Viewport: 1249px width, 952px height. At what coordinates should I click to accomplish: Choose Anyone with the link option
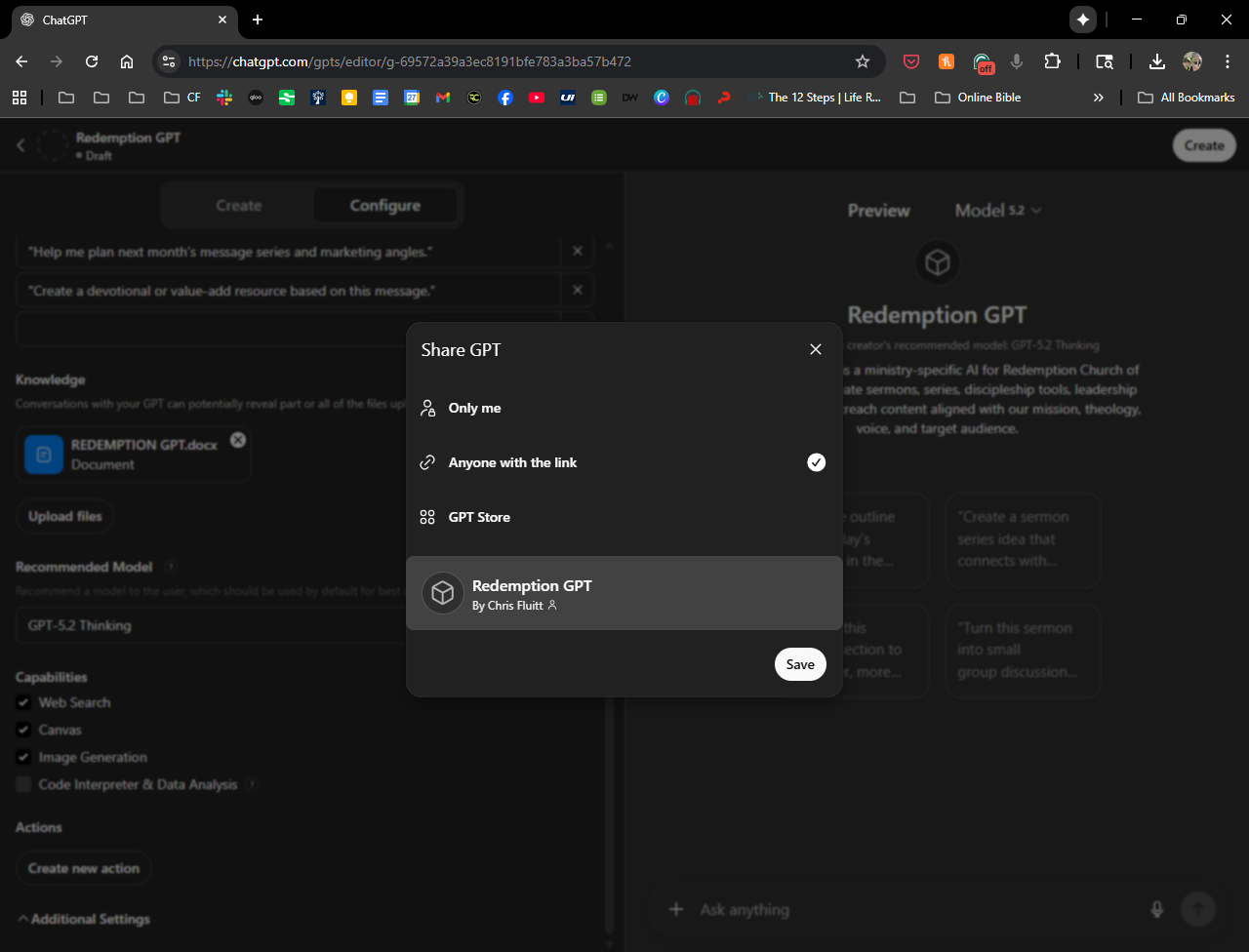point(512,462)
